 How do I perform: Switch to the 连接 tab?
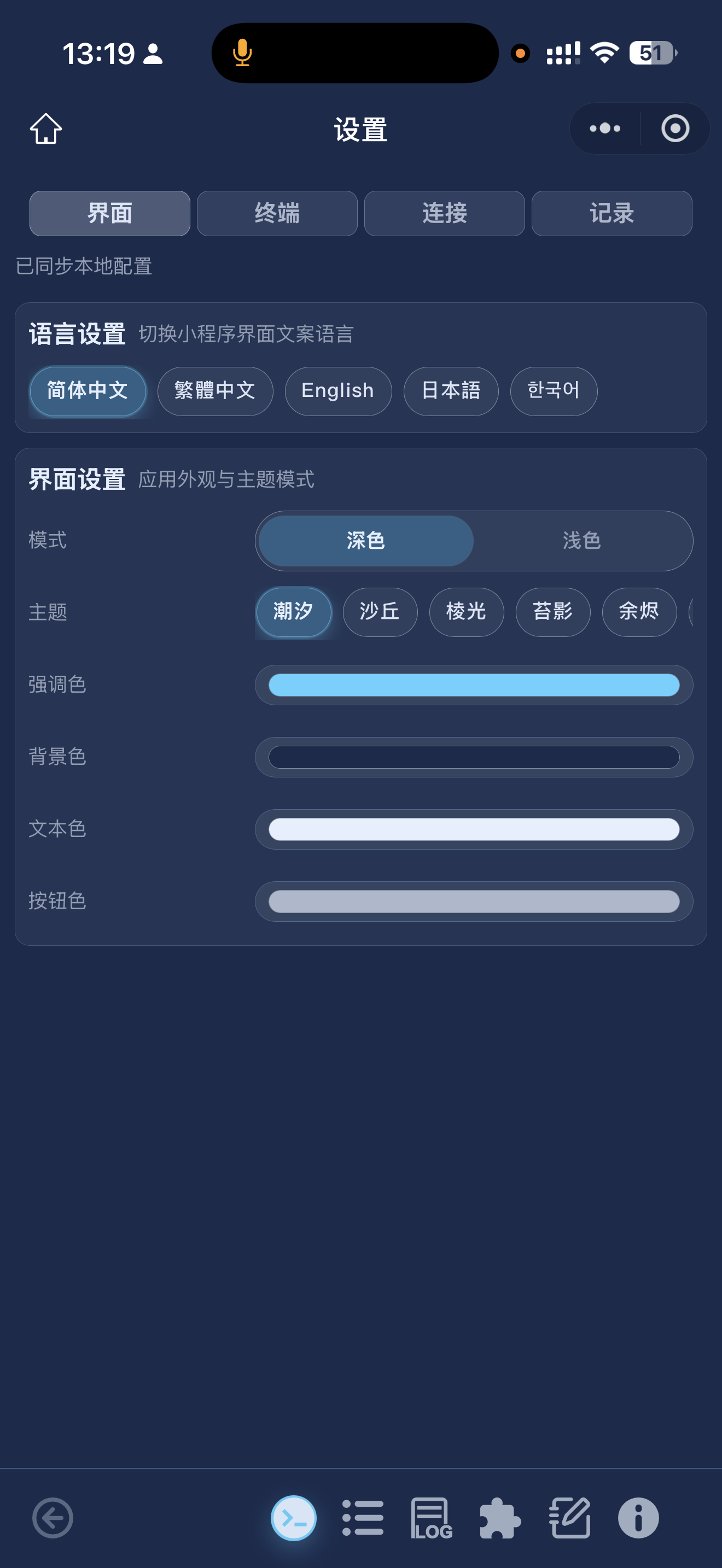point(444,214)
